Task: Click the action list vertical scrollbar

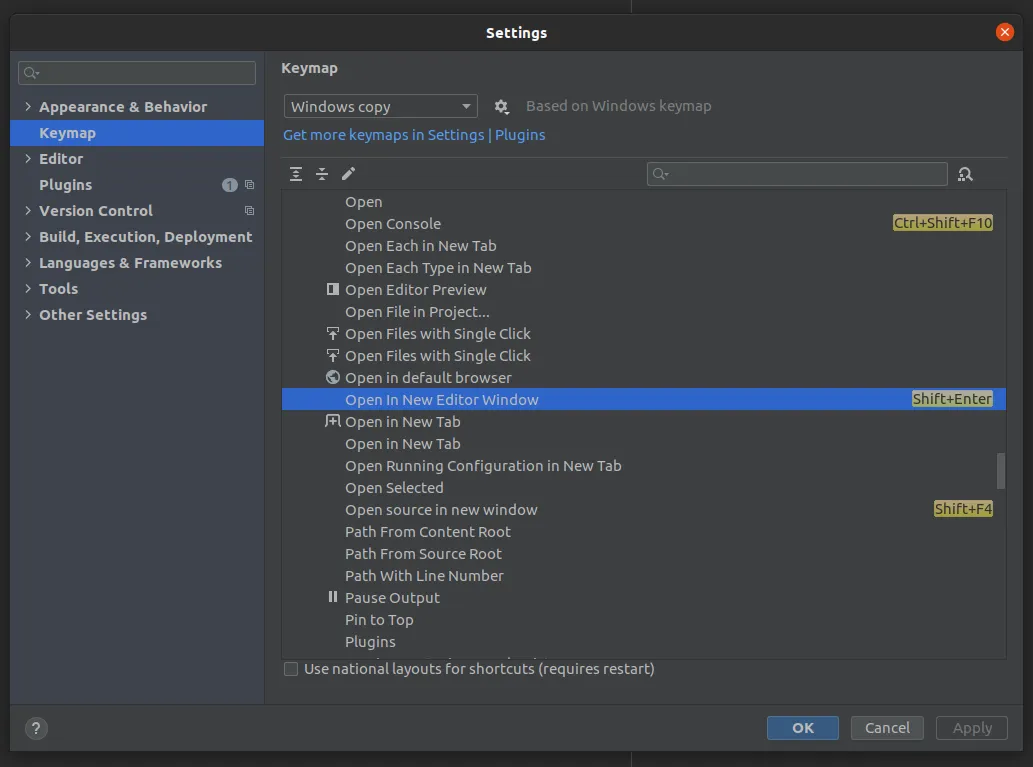Action: pos(1000,470)
